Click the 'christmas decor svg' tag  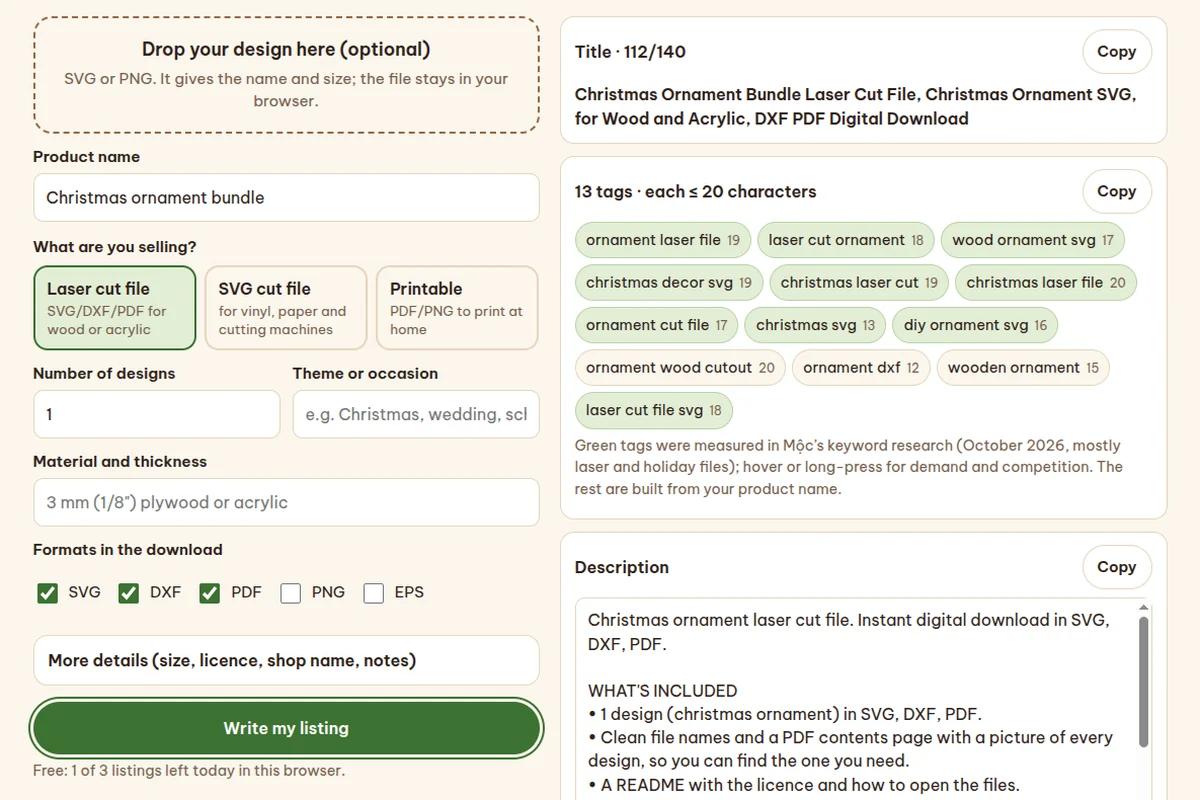coord(669,282)
